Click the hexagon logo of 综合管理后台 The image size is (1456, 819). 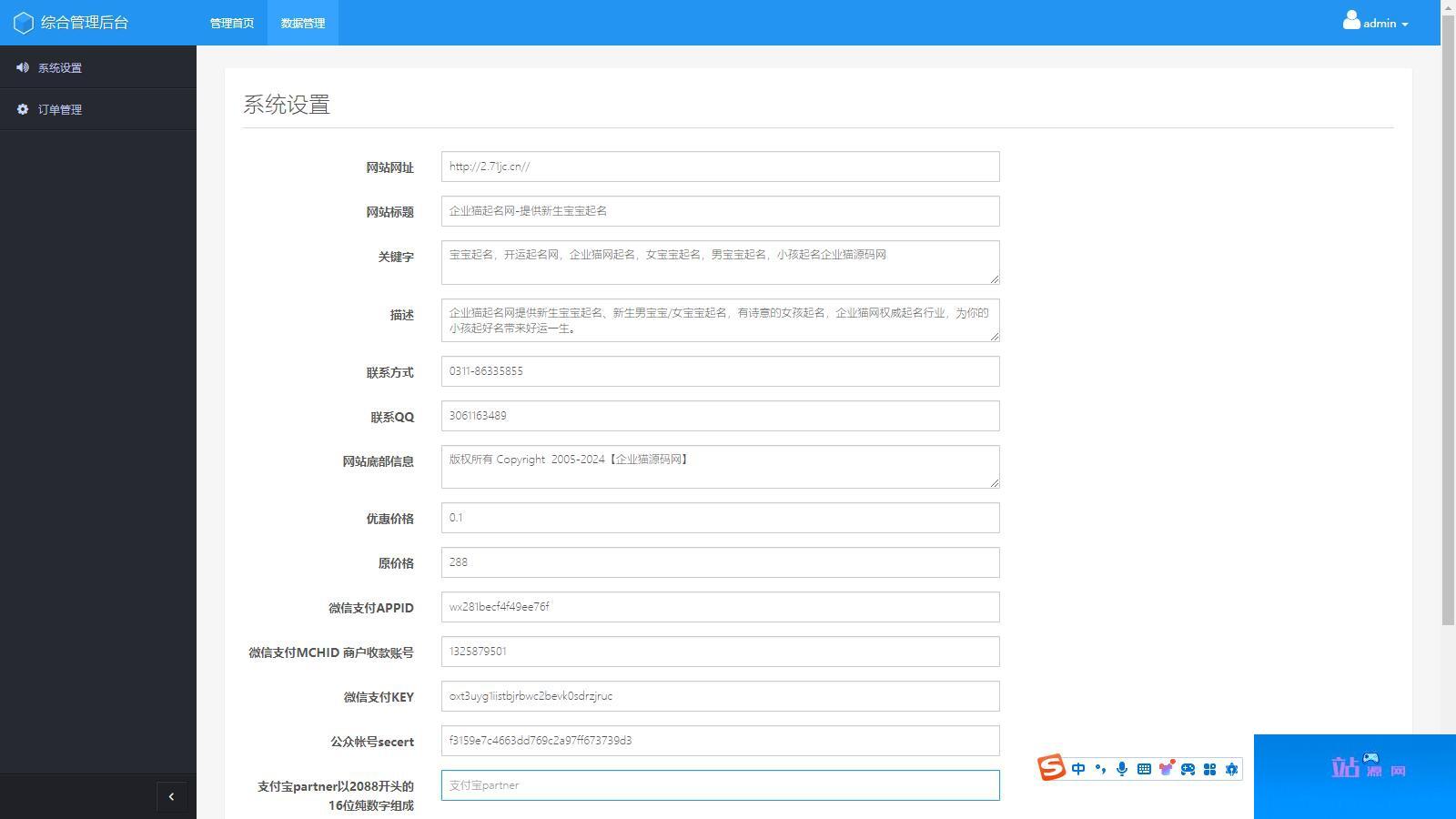coord(24,23)
